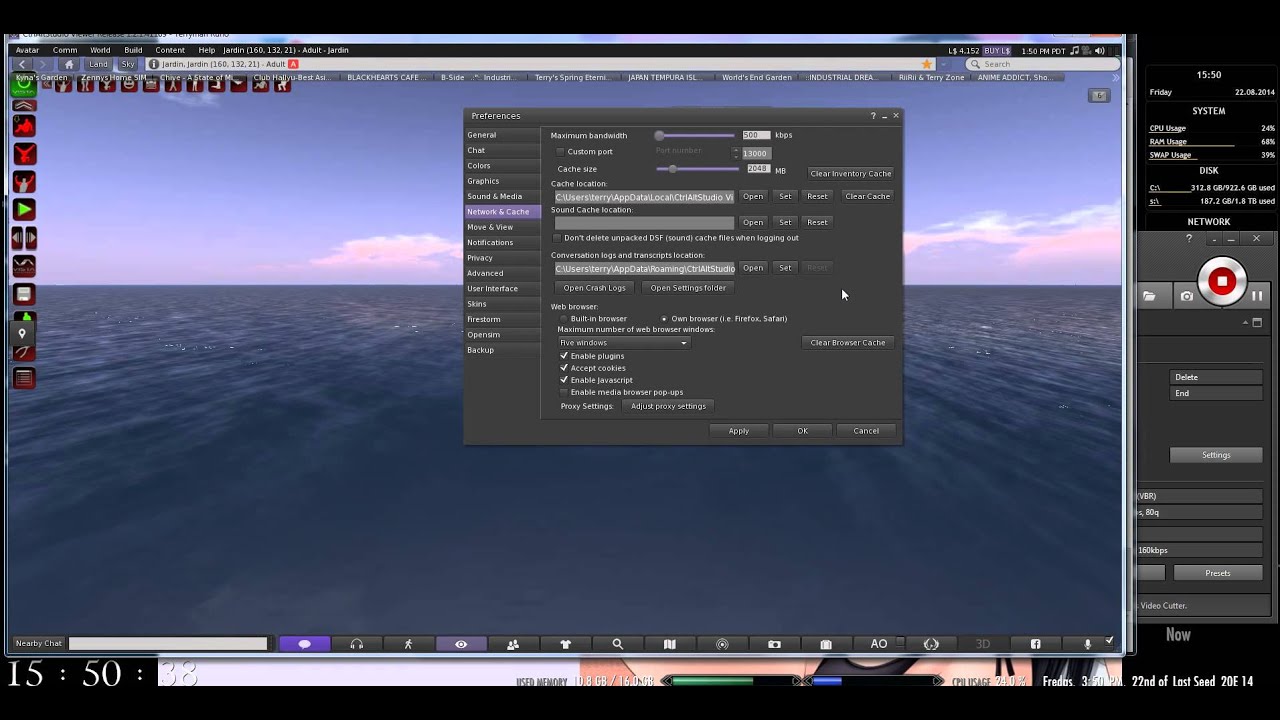Select the Built-in browser radio option
Image resolution: width=1280 pixels, height=720 pixels.
click(563, 319)
